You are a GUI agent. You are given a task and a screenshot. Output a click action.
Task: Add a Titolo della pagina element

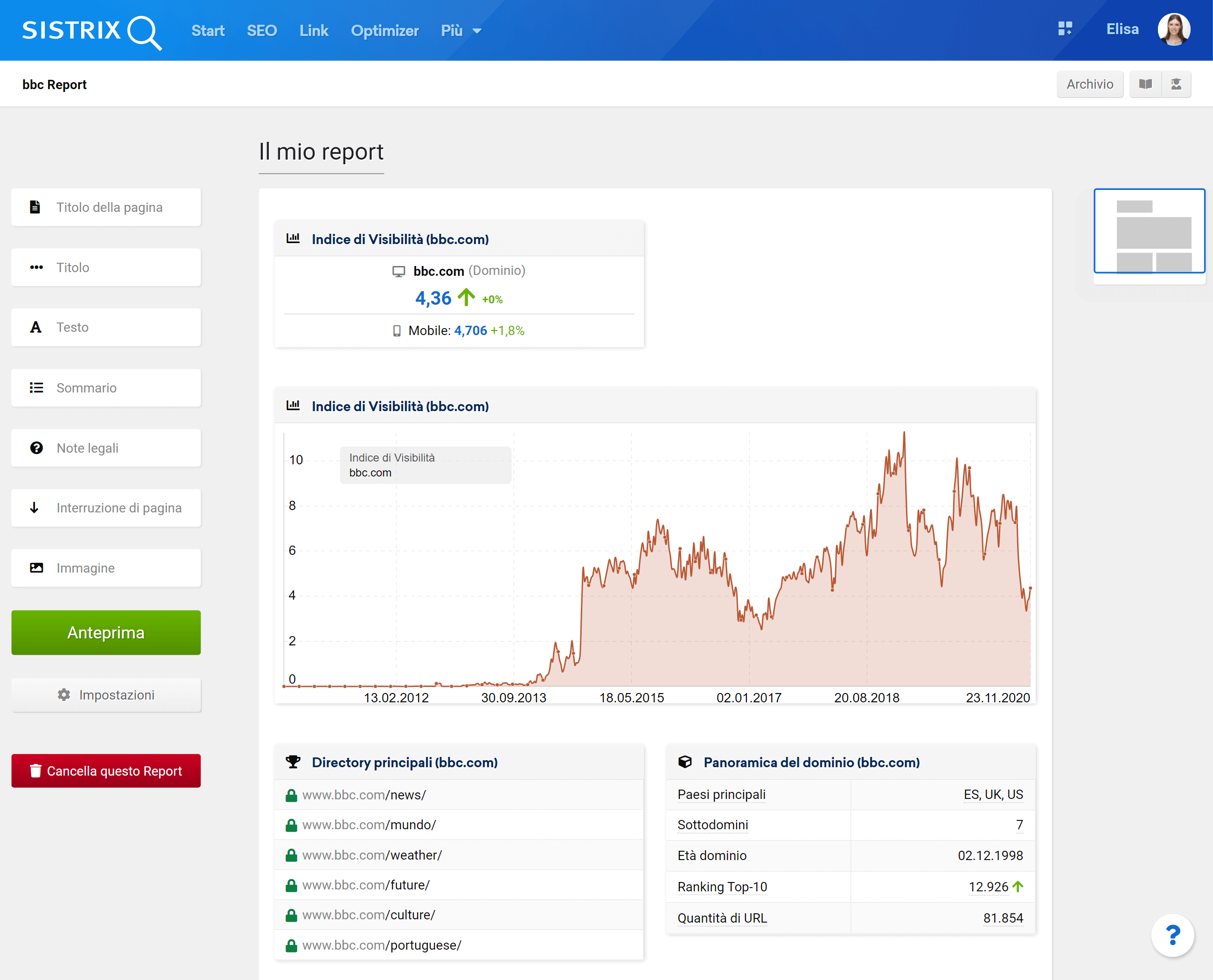click(106, 207)
